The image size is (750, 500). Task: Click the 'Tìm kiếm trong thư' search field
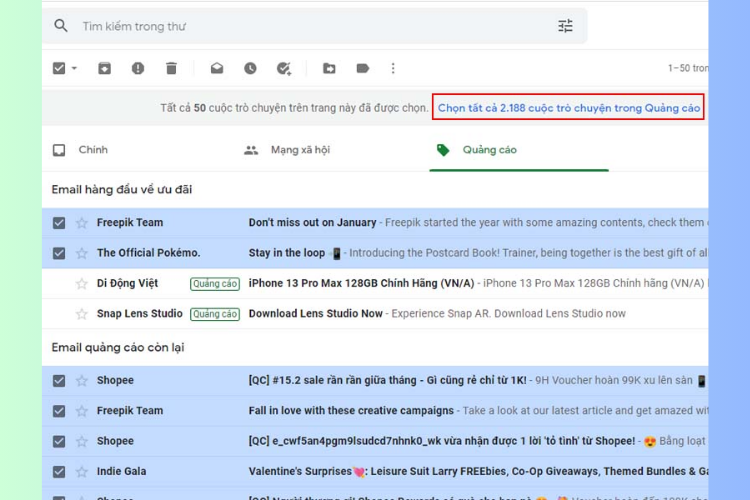pos(300,26)
